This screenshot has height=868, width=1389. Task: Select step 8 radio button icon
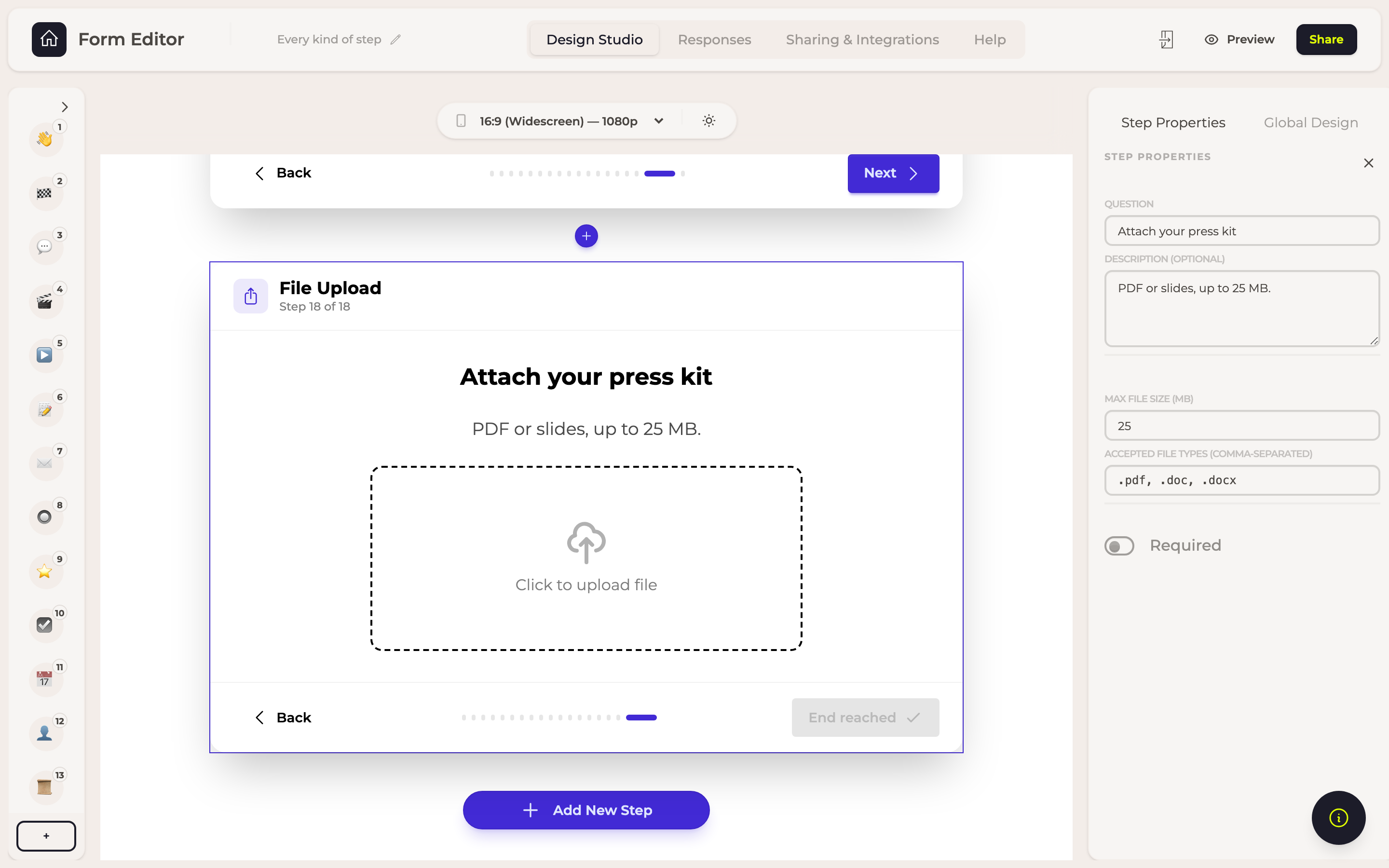(45, 517)
